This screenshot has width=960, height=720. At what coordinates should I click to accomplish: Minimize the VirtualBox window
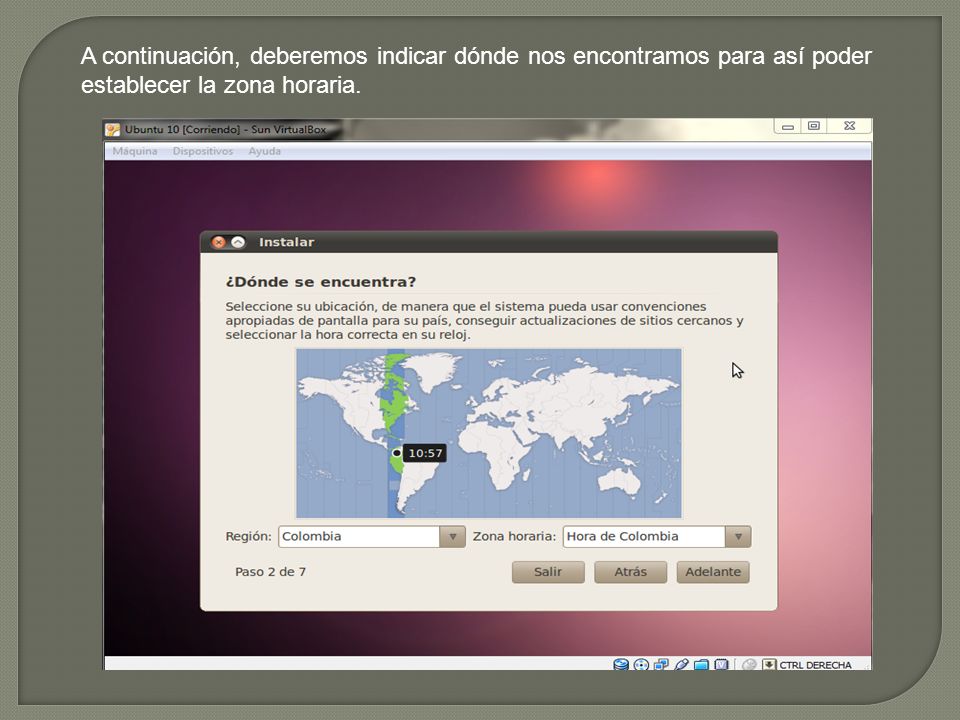[x=788, y=126]
